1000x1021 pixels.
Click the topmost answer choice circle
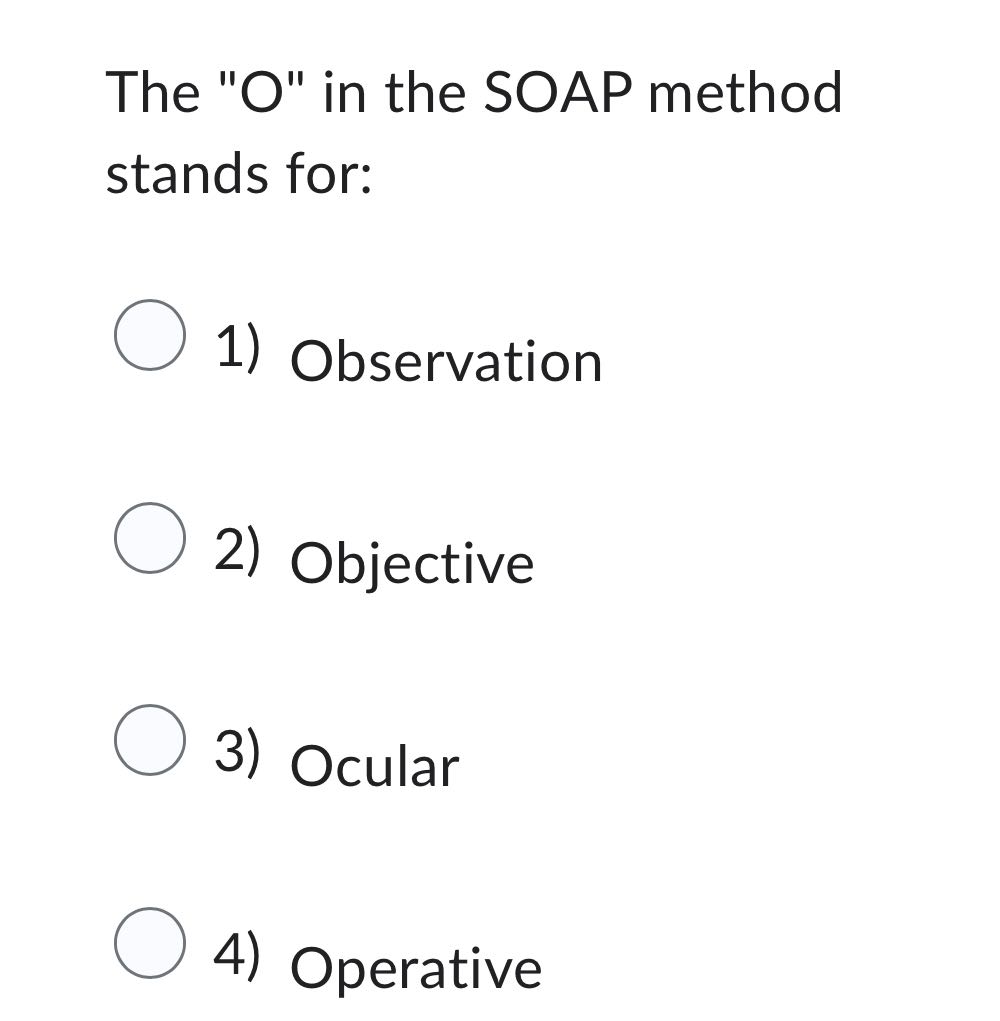[150, 334]
